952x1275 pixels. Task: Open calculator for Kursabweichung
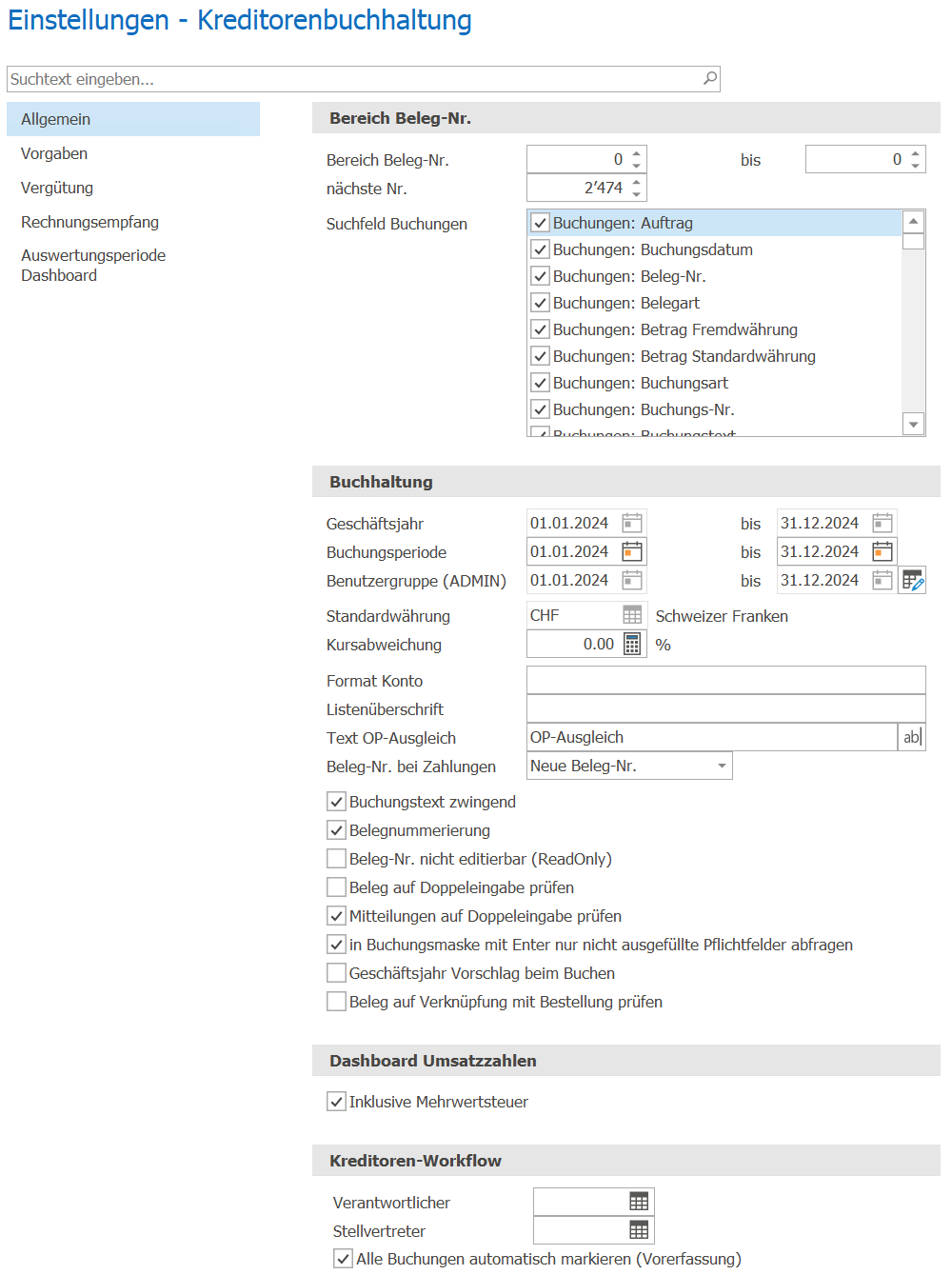632,644
